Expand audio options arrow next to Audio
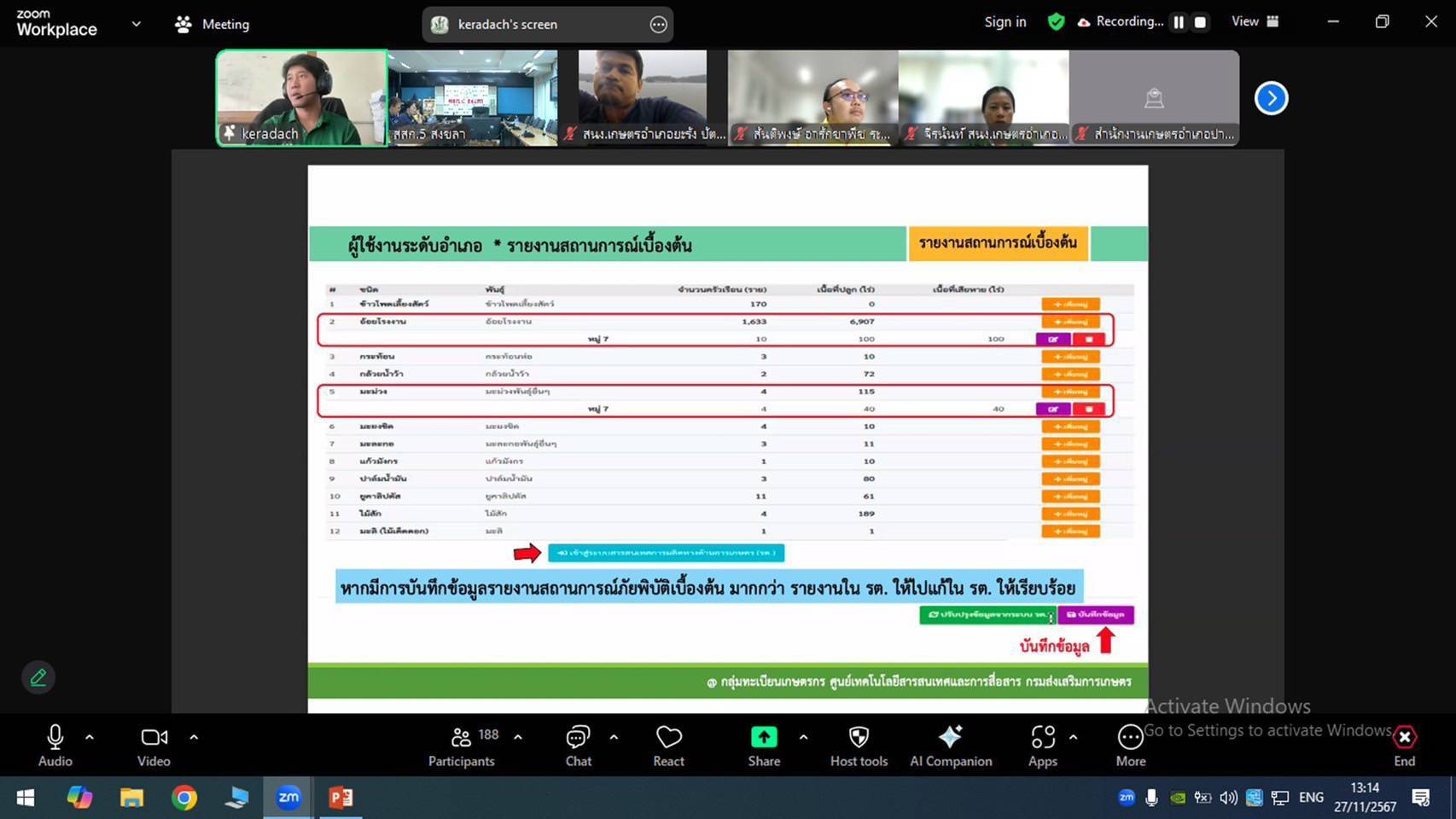1456x819 pixels. click(x=90, y=737)
